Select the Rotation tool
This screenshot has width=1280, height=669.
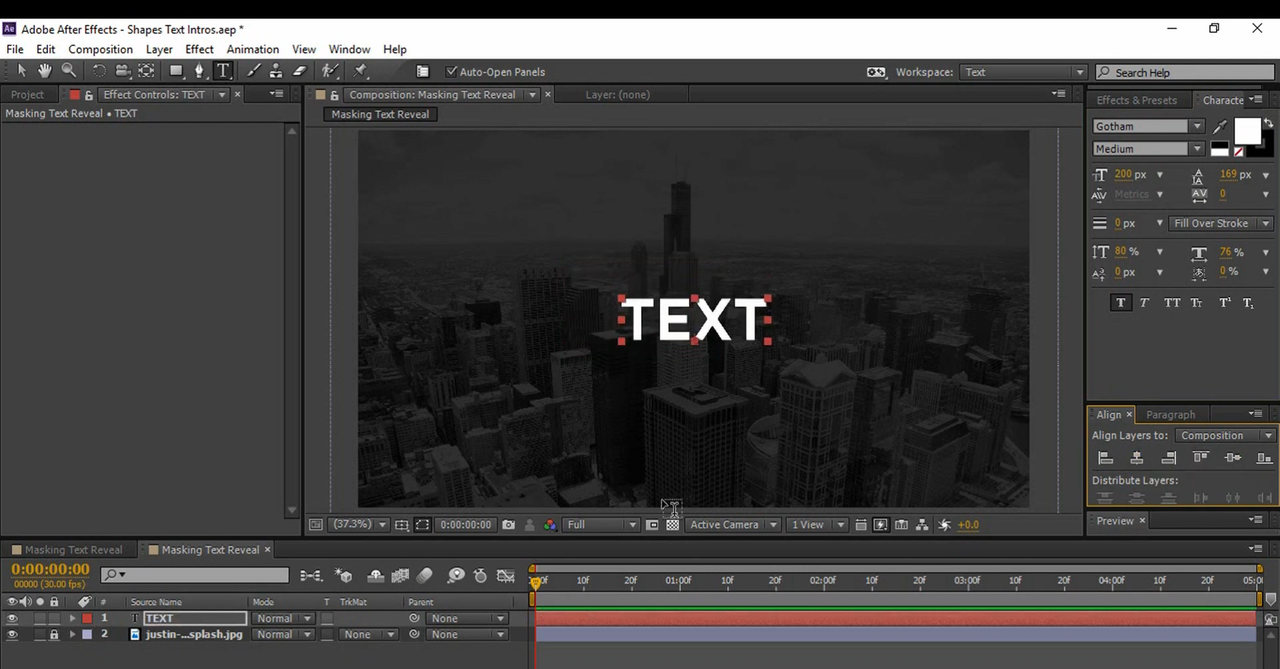click(x=99, y=71)
